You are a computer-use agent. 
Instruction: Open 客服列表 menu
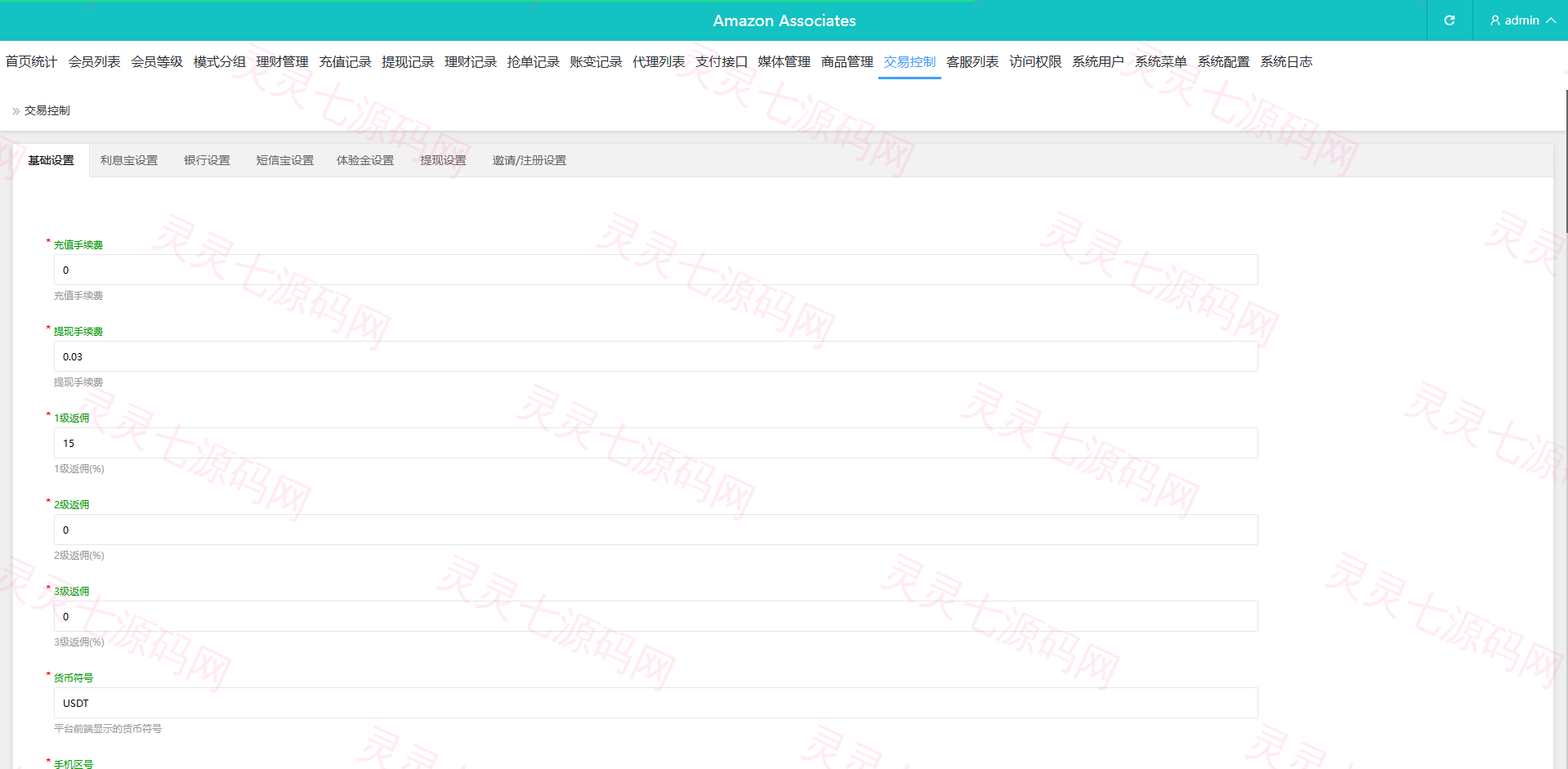[972, 62]
